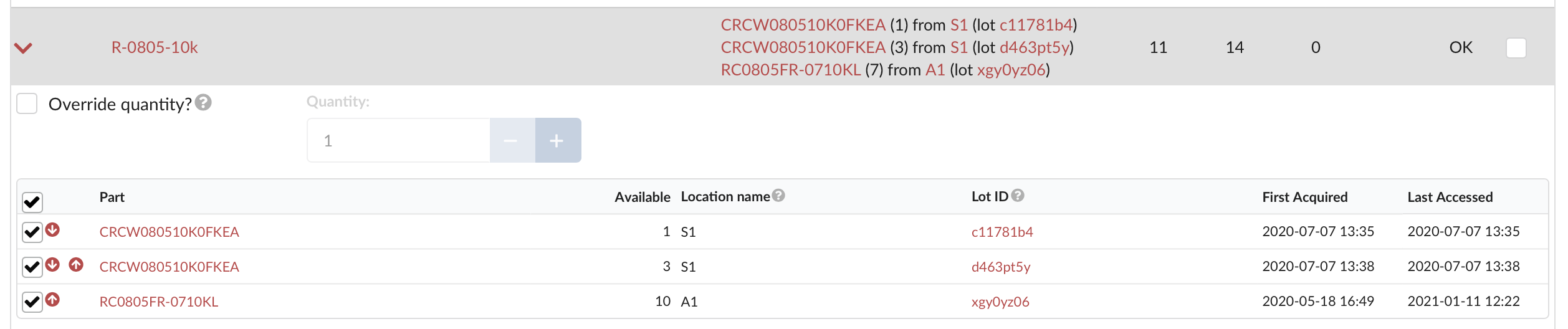Increase quantity with plus button
1568x329 pixels.
pos(558,140)
